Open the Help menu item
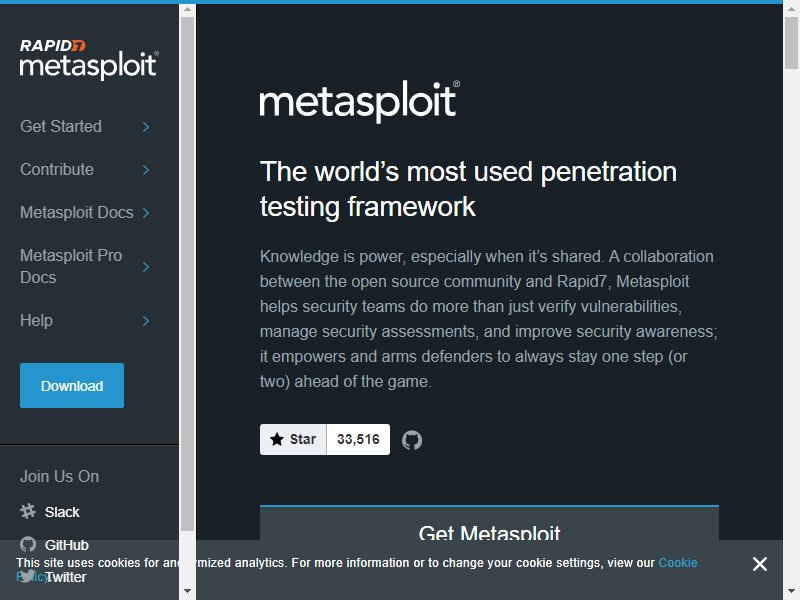Image resolution: width=800 pixels, height=600 pixels. [x=36, y=321]
